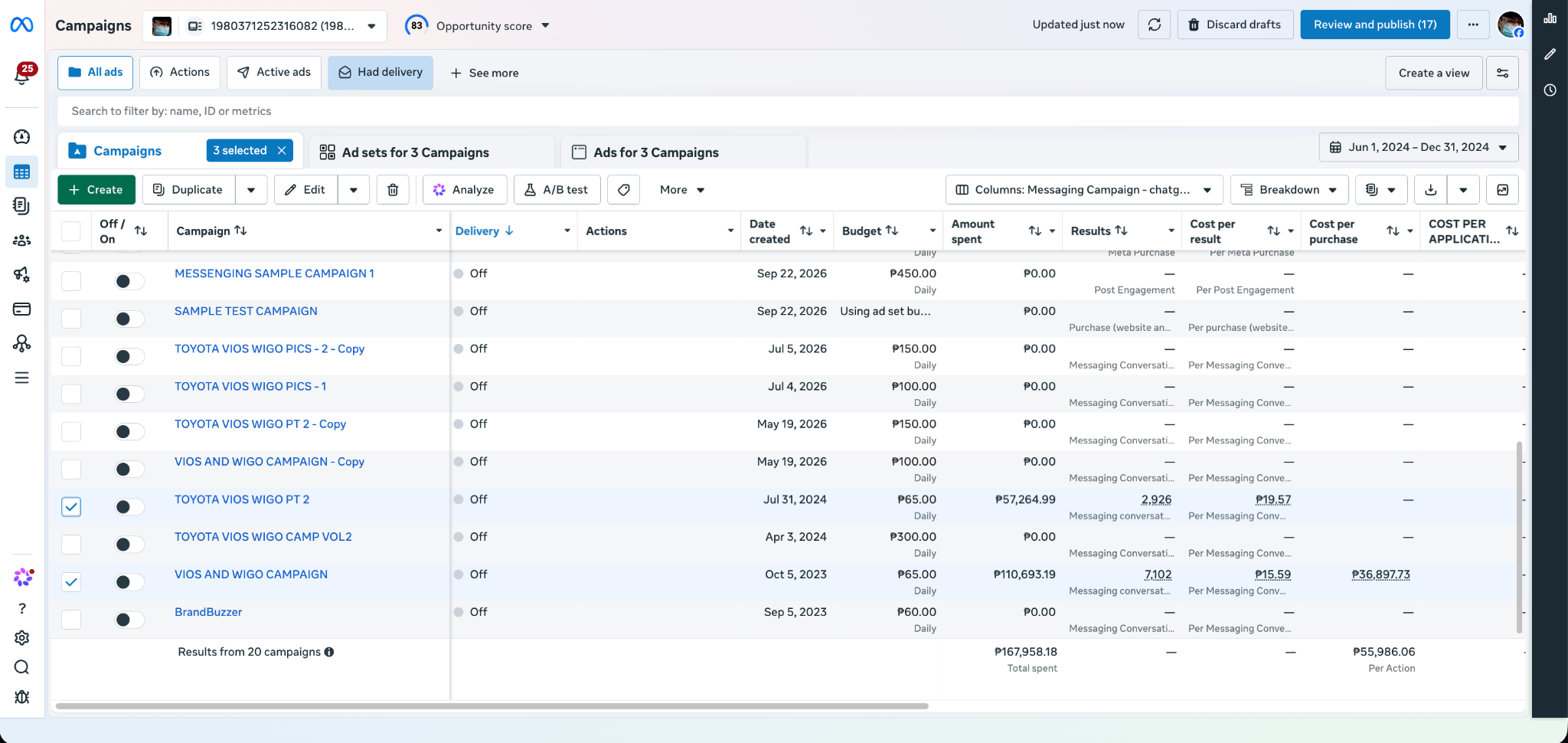Open edit pencil icon in right rail
This screenshot has width=1568, height=743.
pos(1550,54)
